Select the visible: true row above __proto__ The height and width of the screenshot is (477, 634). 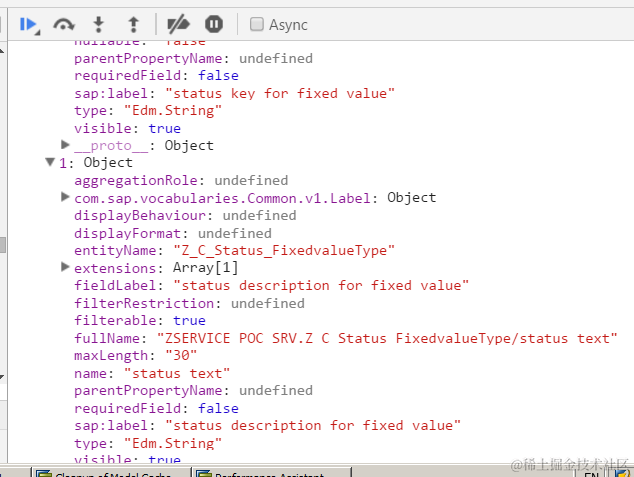(x=127, y=128)
